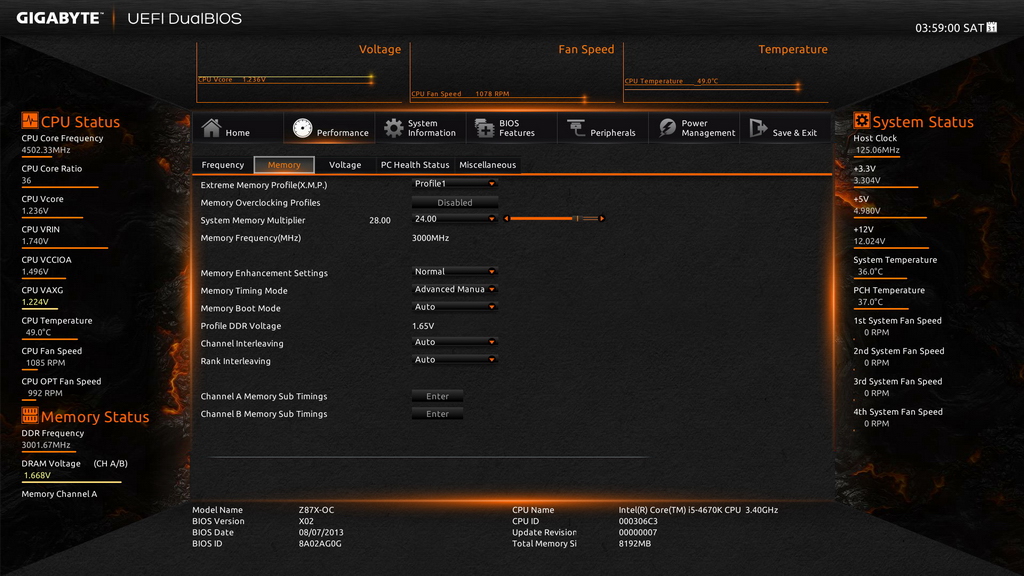Click the memory multiplier slider track
This screenshot has height=576, width=1024.
click(554, 219)
